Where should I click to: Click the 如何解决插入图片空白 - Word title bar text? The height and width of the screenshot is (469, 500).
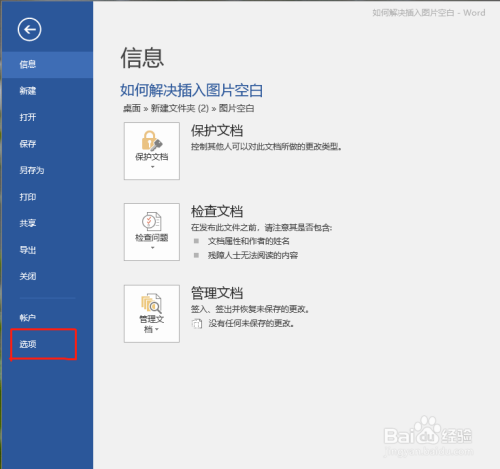(429, 13)
